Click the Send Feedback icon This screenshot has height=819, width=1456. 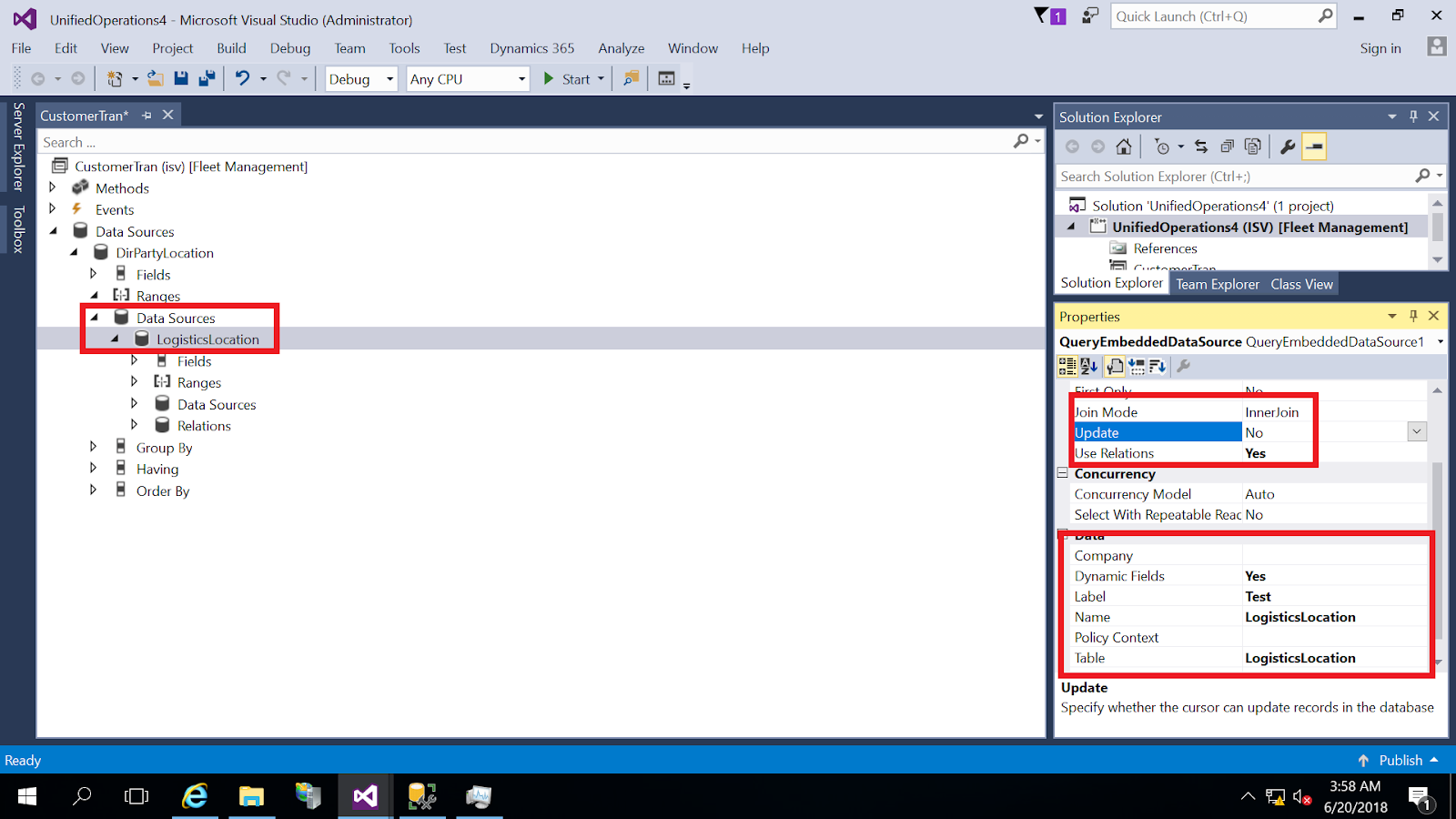click(x=1089, y=16)
